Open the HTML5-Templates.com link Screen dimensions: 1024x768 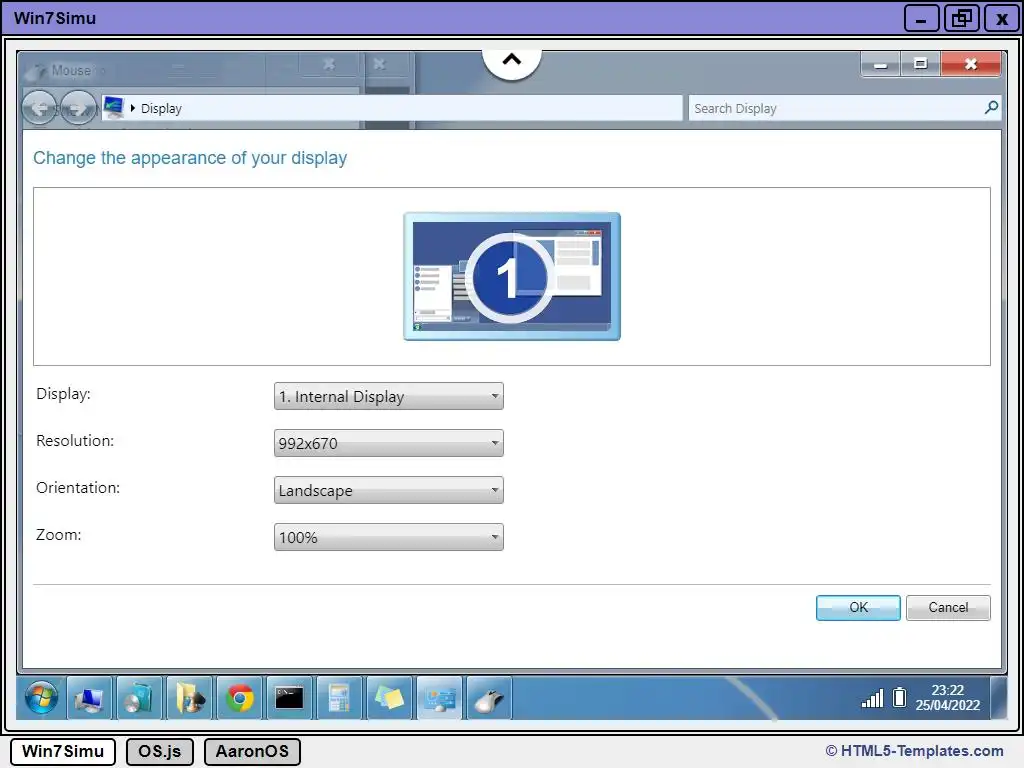[922, 751]
